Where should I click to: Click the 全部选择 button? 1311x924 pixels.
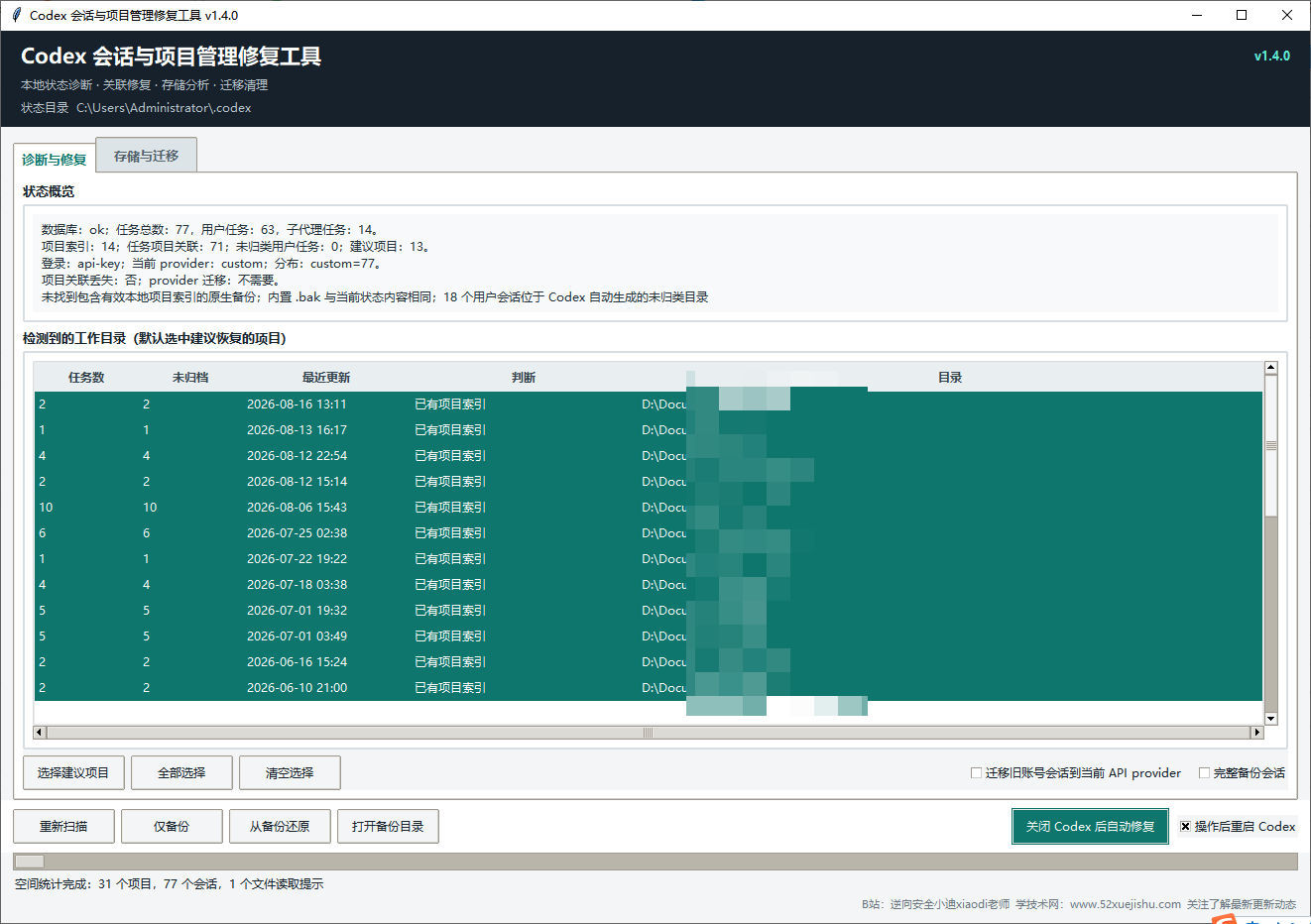(181, 773)
